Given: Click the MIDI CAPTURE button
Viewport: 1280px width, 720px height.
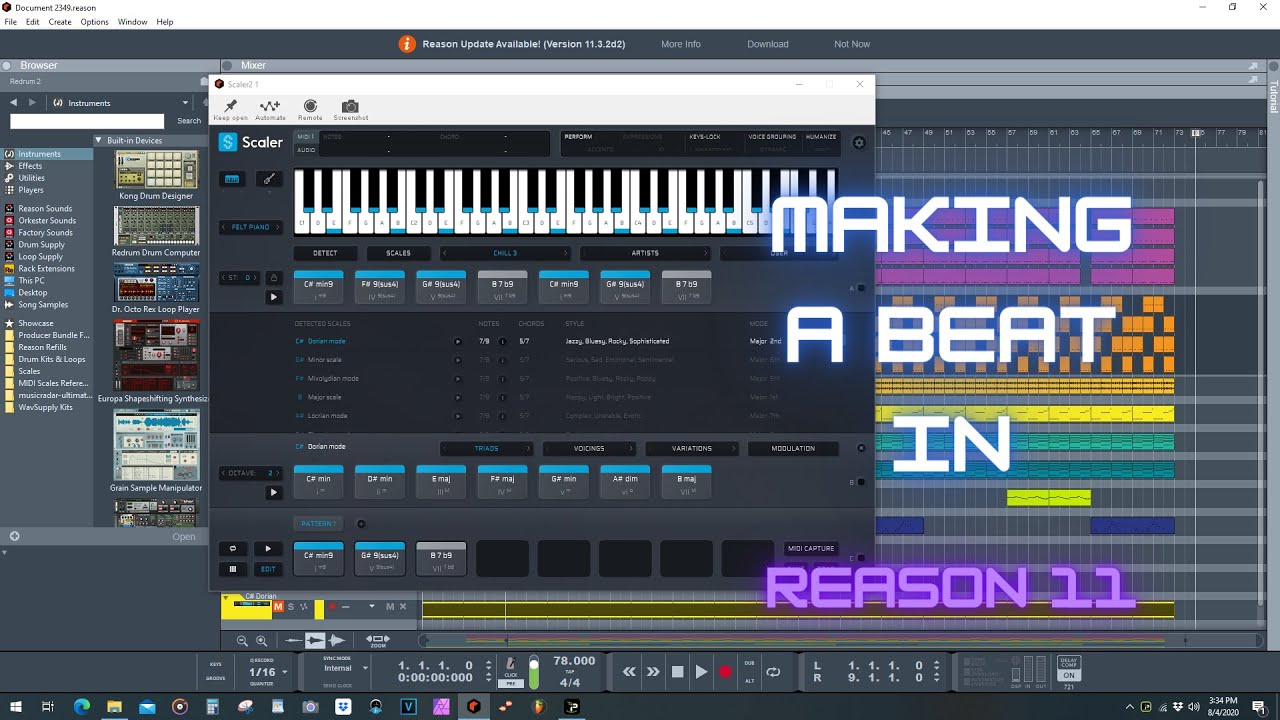Looking at the screenshot, I should (811, 548).
